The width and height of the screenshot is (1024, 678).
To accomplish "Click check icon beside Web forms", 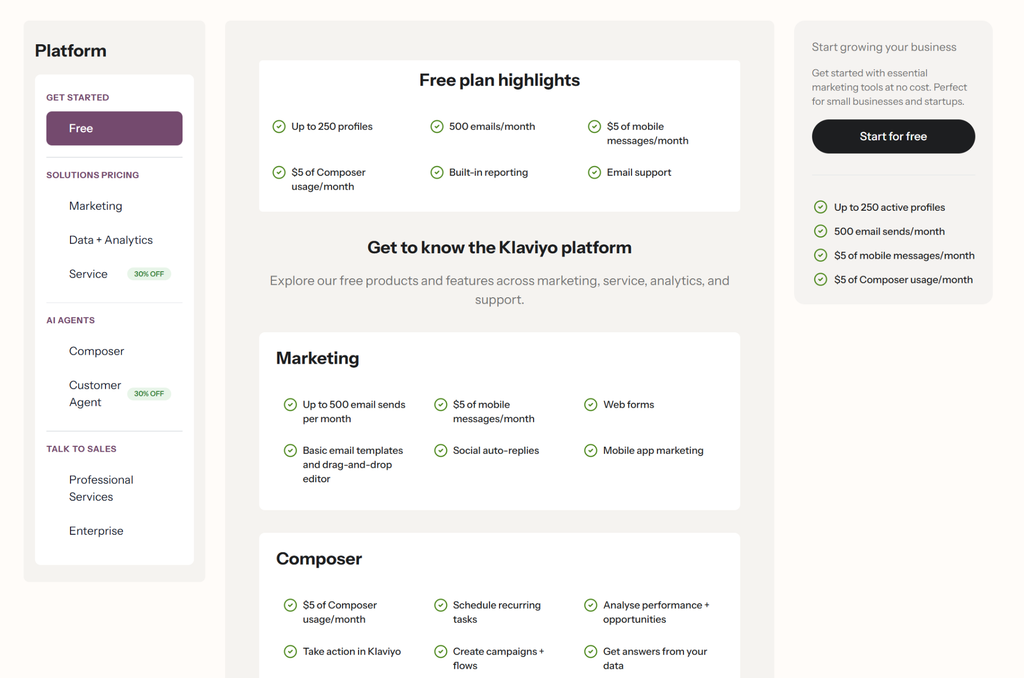I will (x=590, y=404).
